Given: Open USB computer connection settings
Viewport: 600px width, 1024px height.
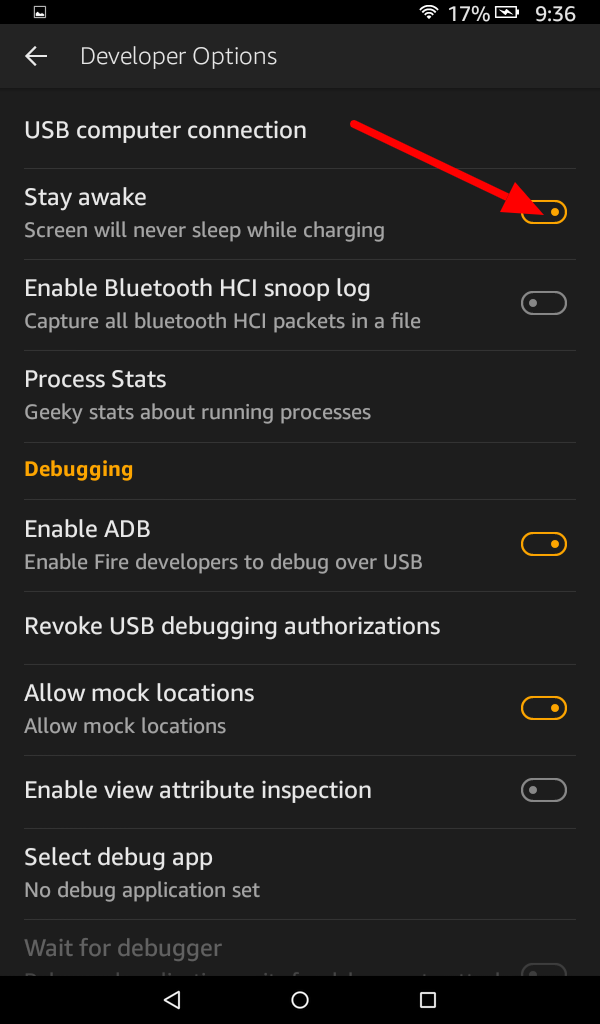Looking at the screenshot, I should (166, 130).
